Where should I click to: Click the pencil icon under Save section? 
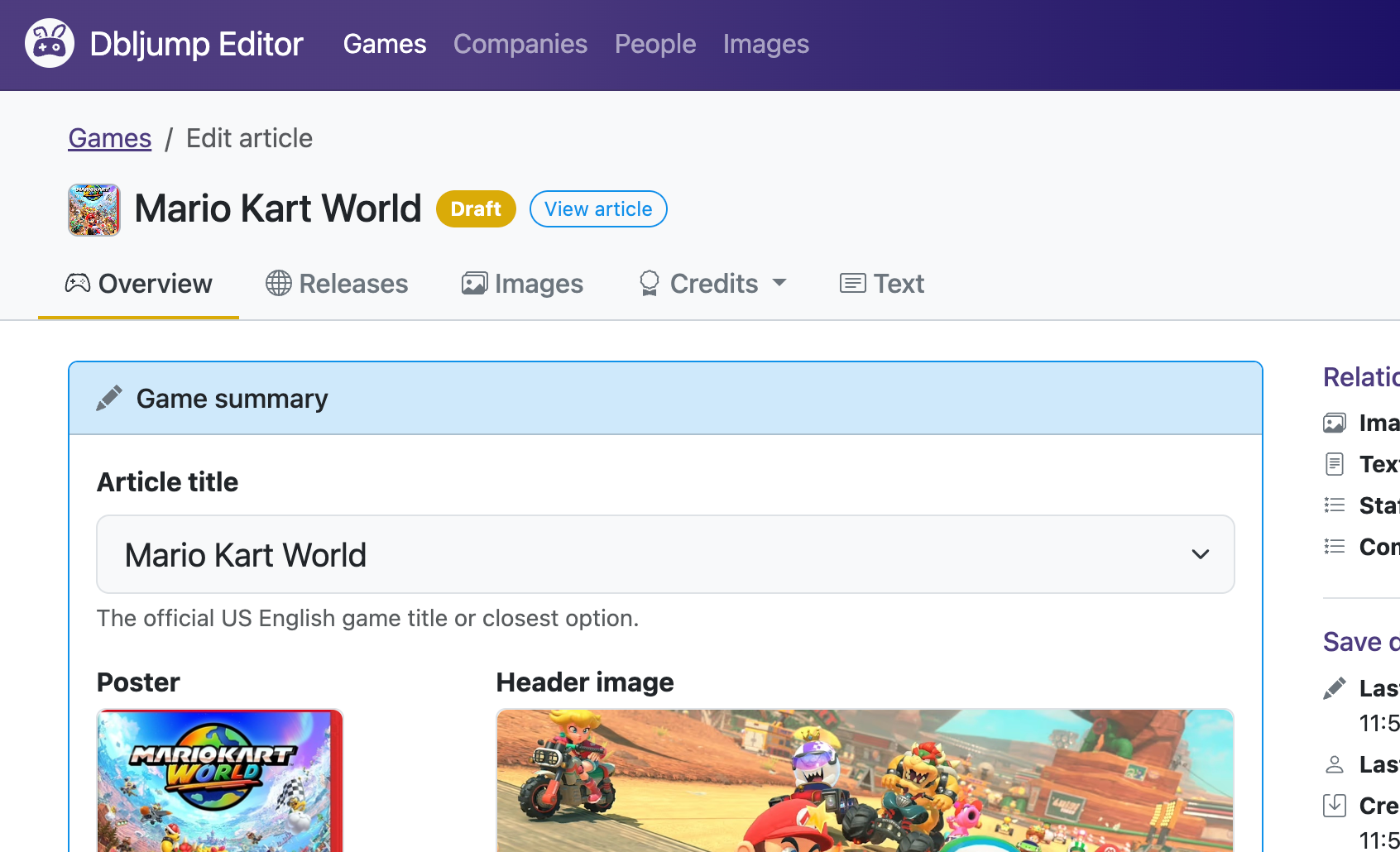click(1335, 687)
